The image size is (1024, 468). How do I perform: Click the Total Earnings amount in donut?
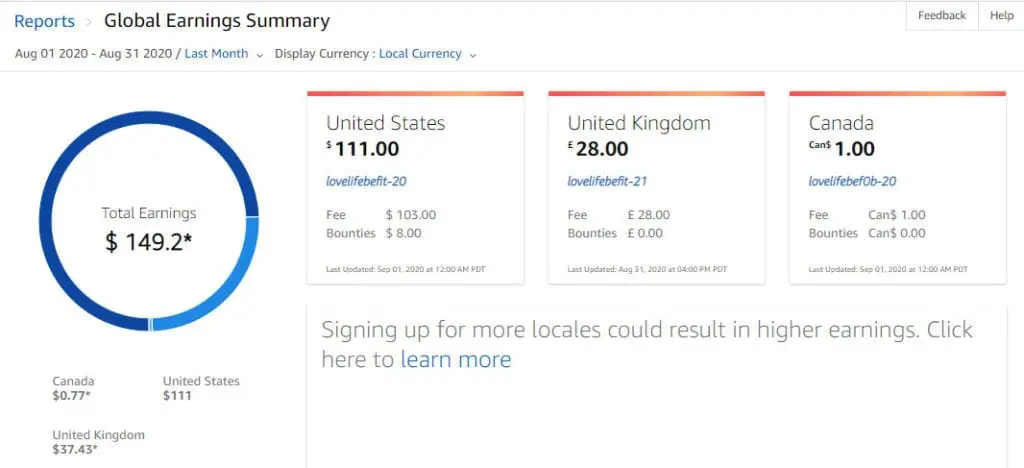[x=149, y=242]
